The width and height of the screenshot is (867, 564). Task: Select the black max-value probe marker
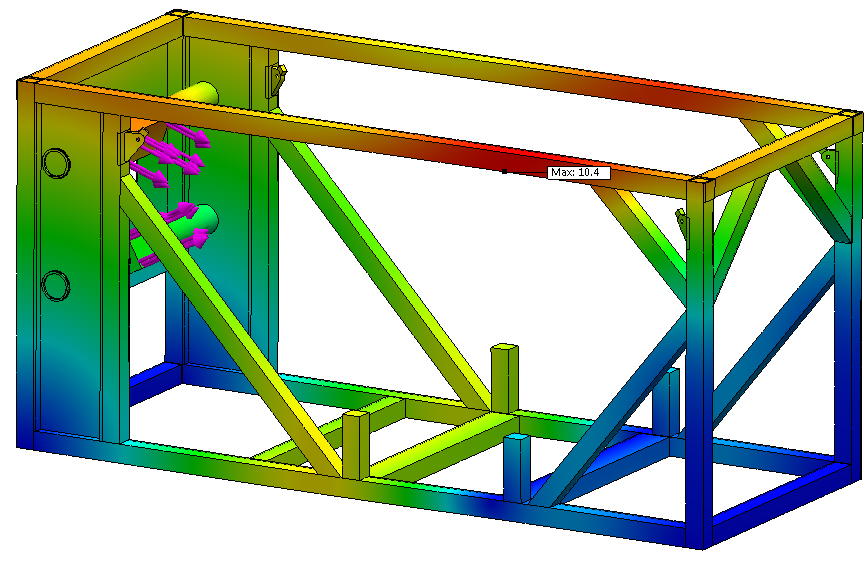pos(504,171)
